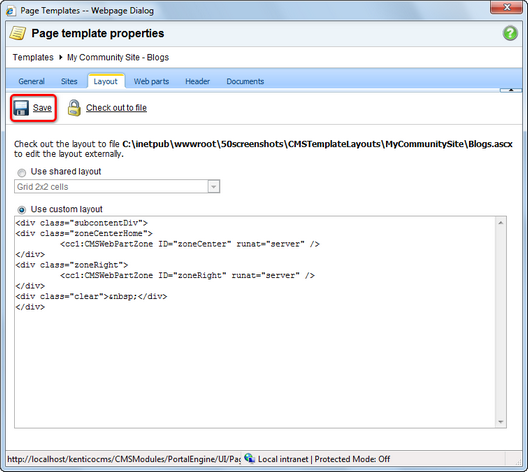Click the subcontentDiv opening div line

tap(81, 223)
